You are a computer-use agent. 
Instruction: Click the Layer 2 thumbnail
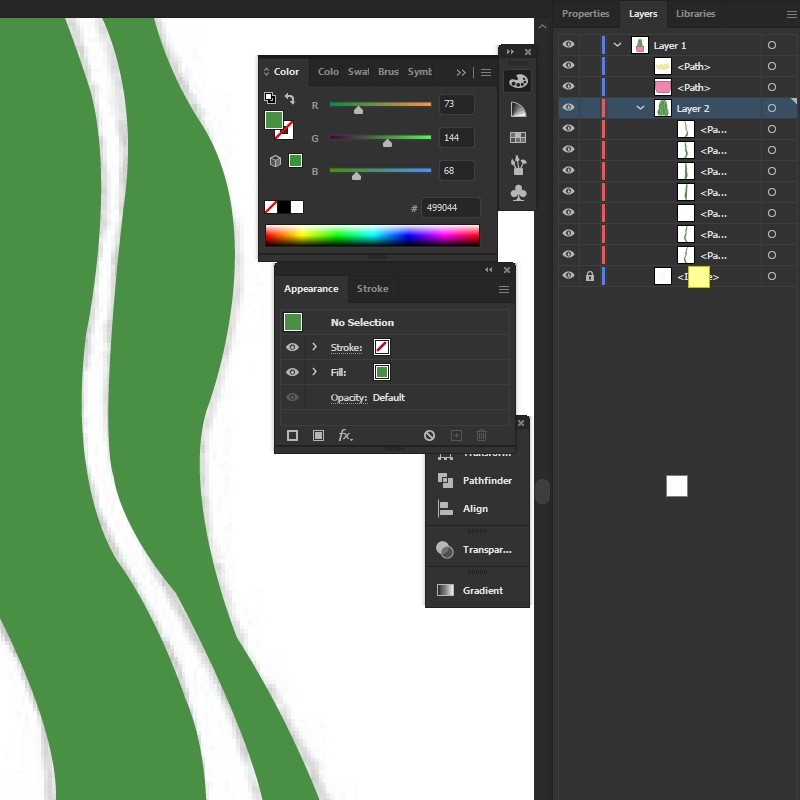tap(663, 108)
